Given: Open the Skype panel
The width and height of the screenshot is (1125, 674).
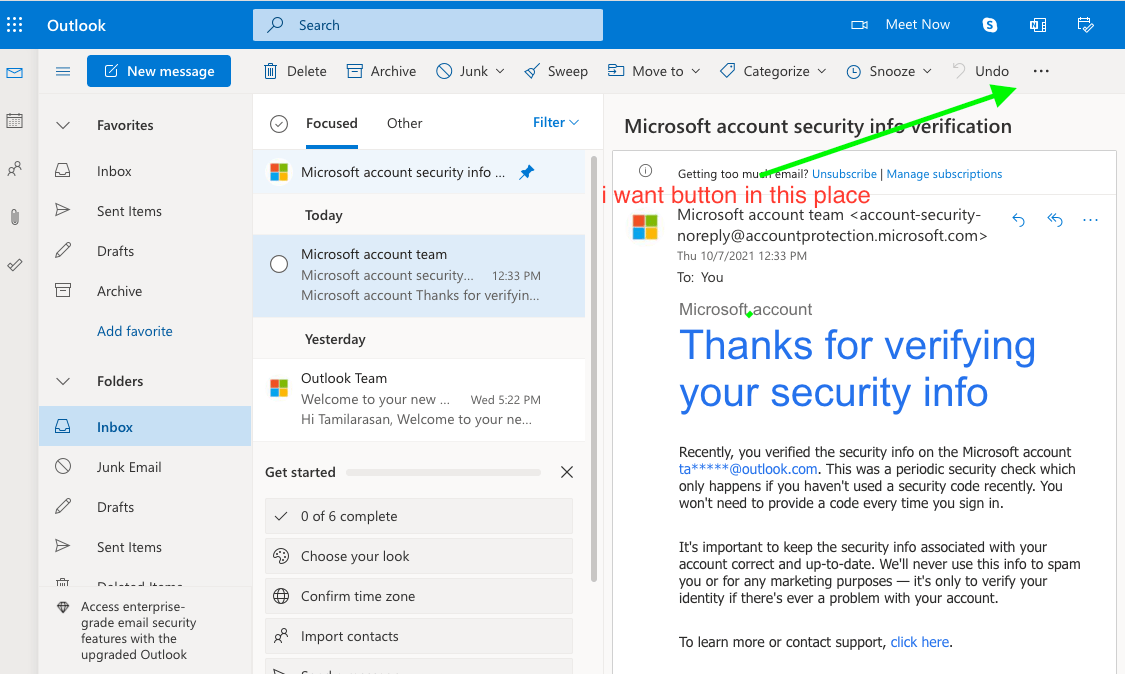Looking at the screenshot, I should click(x=989, y=24).
